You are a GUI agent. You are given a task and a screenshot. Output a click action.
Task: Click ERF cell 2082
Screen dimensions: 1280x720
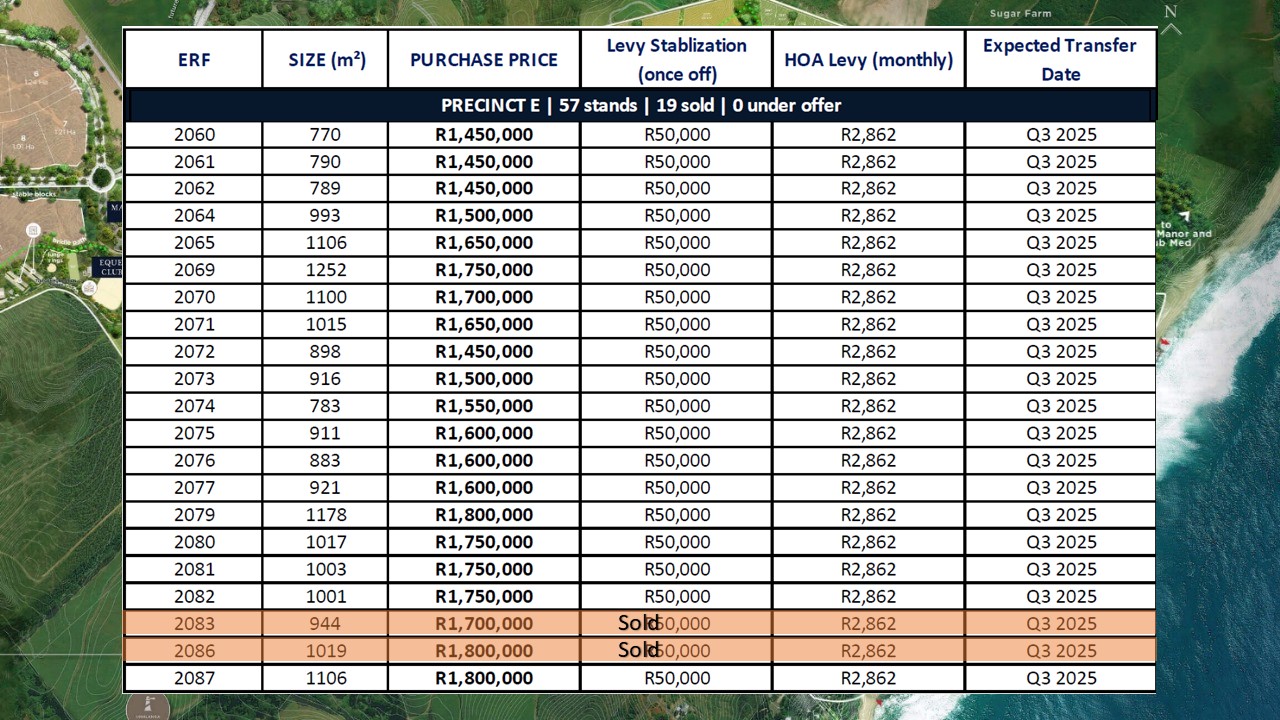[194, 596]
